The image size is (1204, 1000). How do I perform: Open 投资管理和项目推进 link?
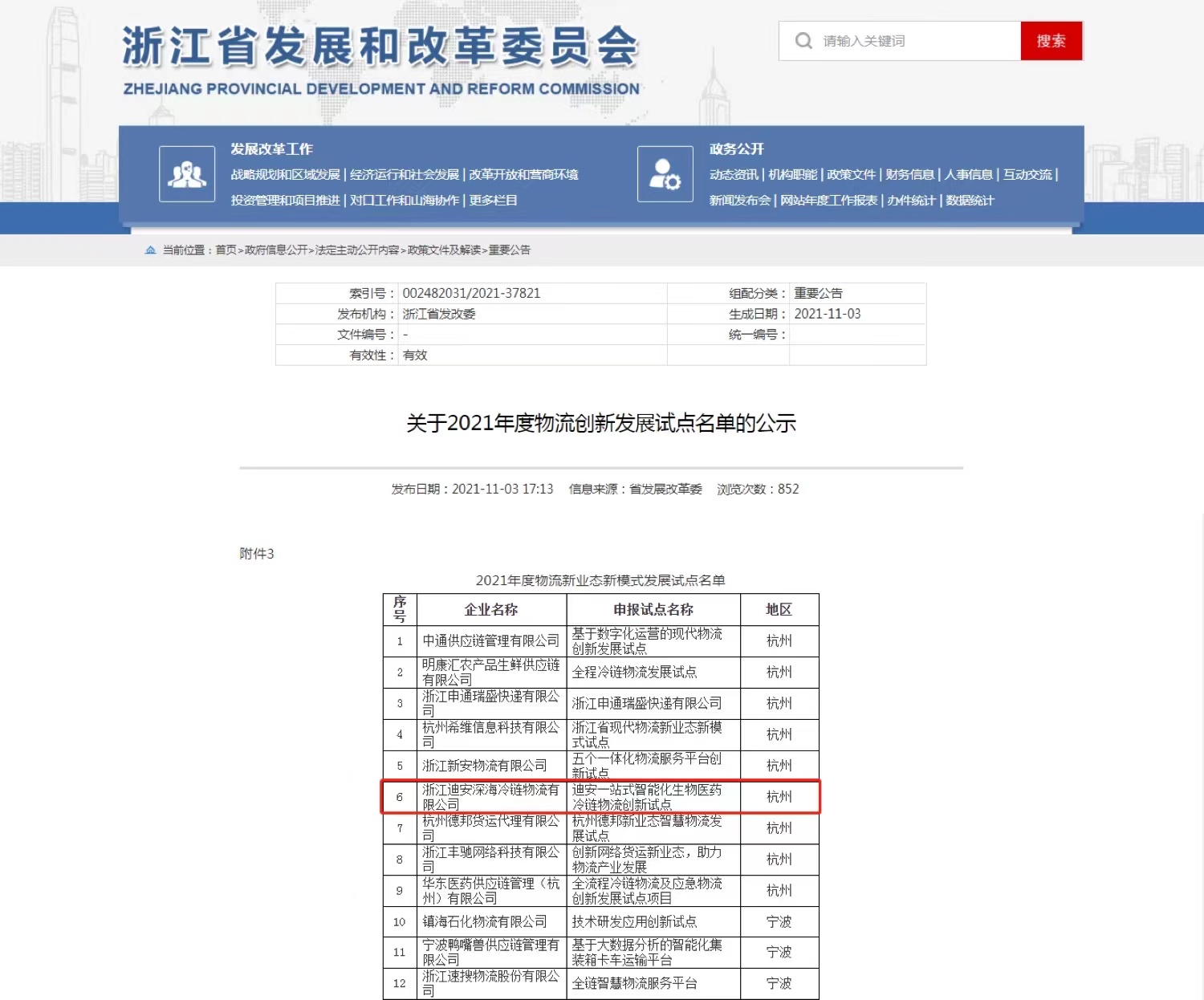[x=286, y=201]
